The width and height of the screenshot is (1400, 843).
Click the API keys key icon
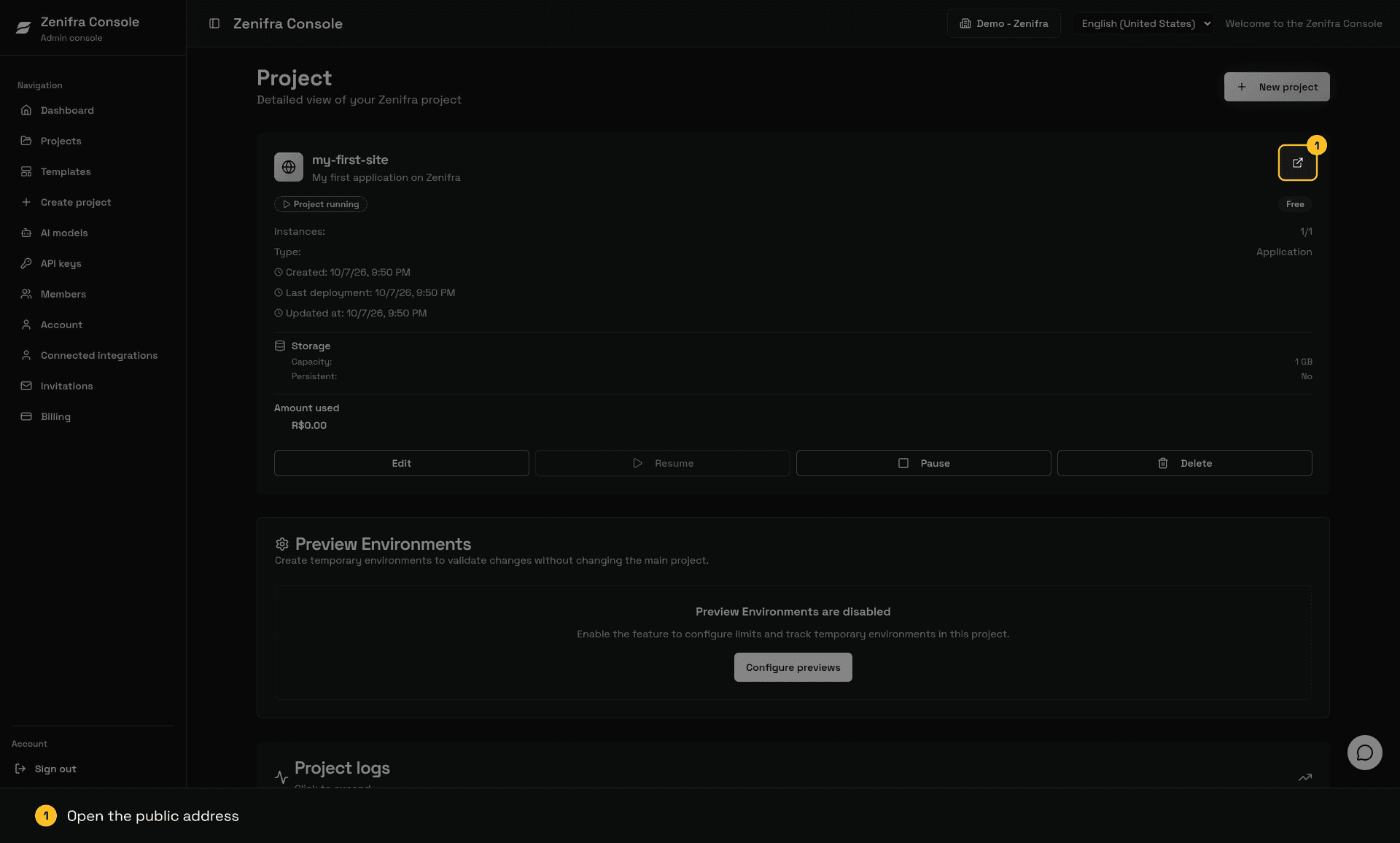26,263
